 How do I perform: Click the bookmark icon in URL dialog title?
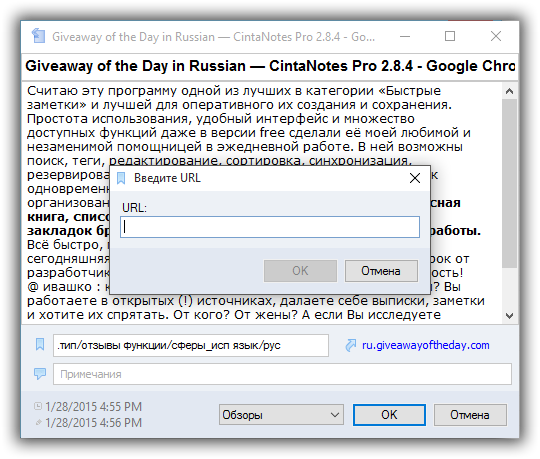pyautogui.click(x=121, y=178)
